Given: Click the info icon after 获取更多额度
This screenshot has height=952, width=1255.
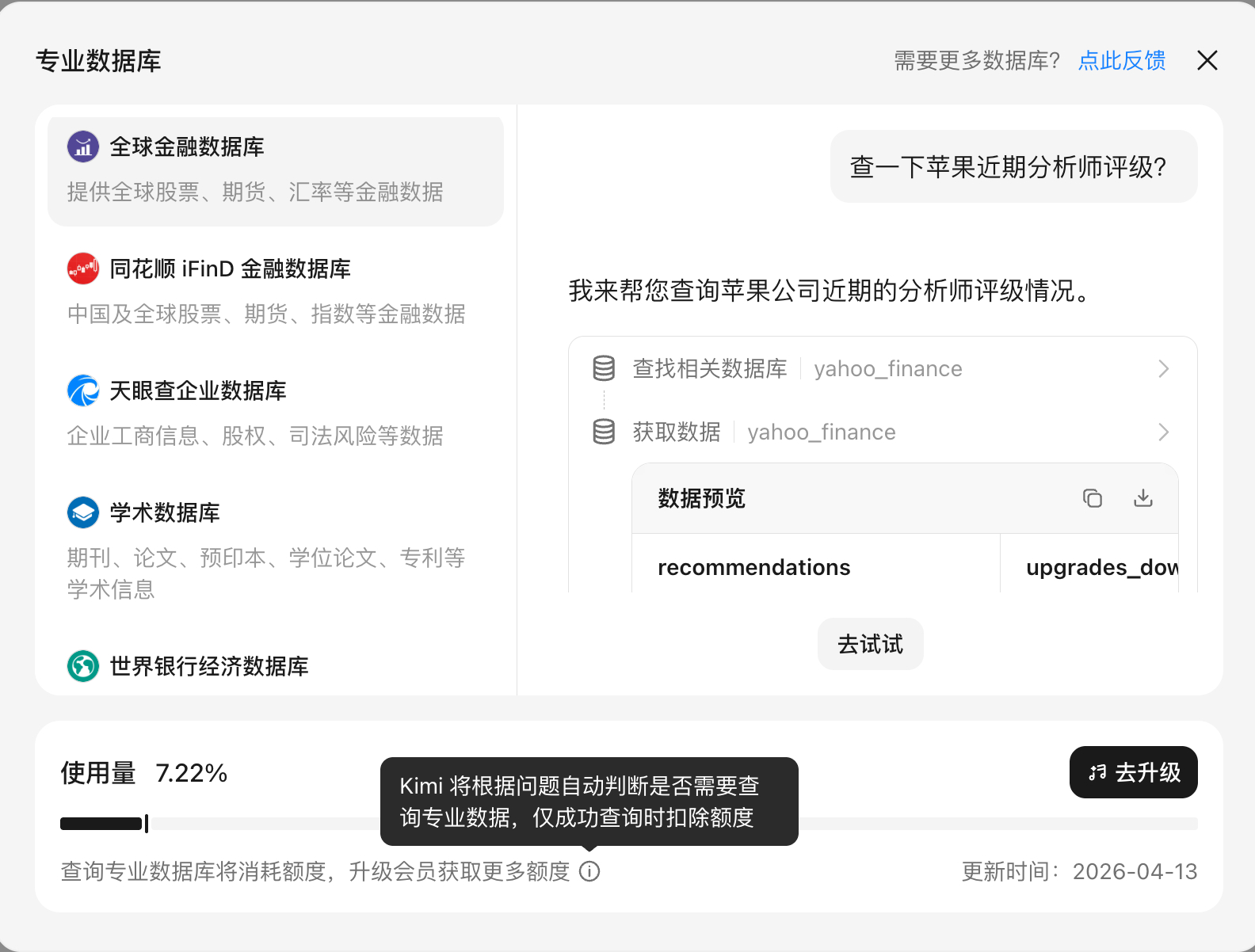Looking at the screenshot, I should [589, 871].
